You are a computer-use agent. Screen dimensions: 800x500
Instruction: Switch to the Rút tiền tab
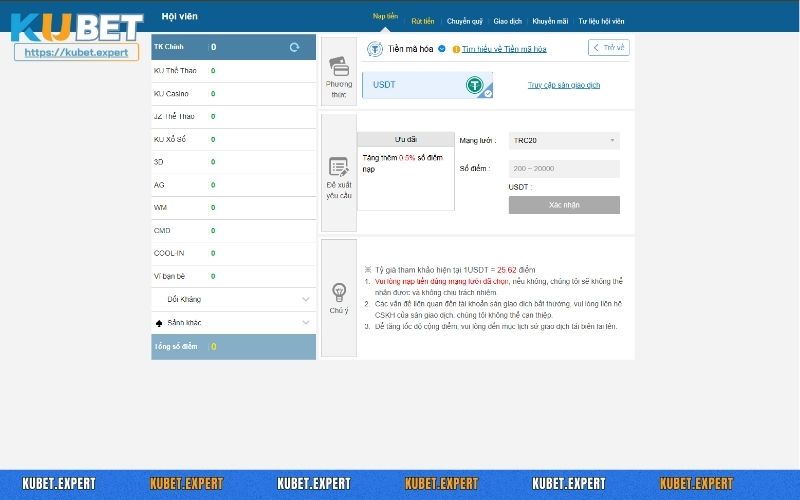tap(422, 20)
